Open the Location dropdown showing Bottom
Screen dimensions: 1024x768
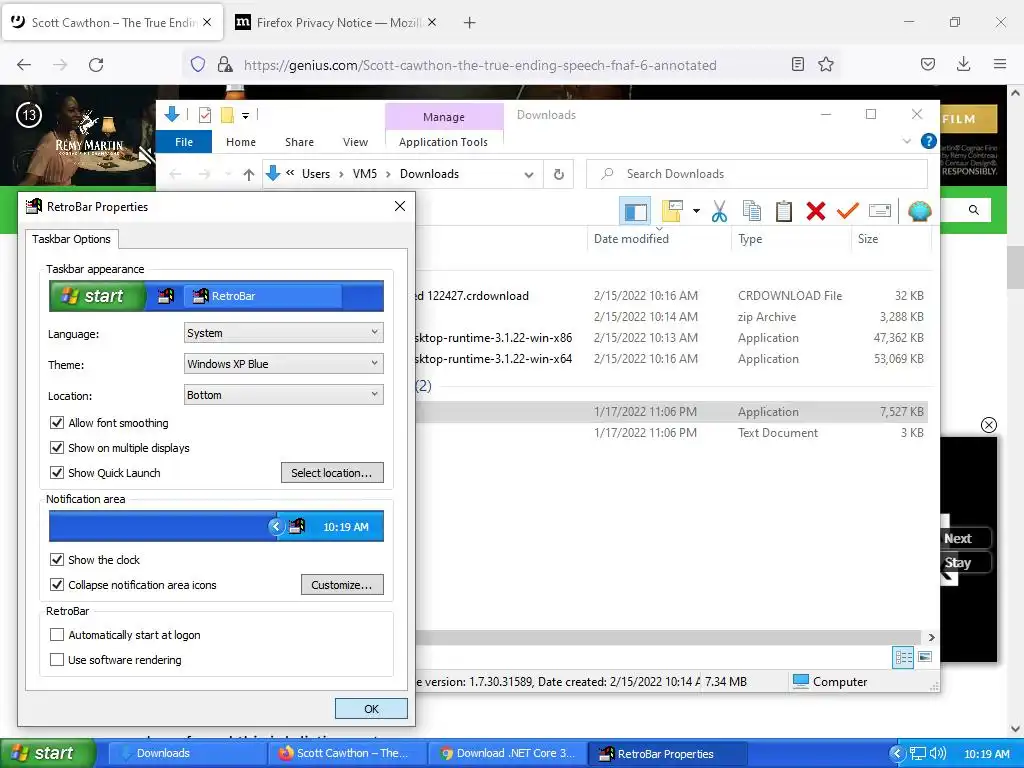(x=283, y=395)
